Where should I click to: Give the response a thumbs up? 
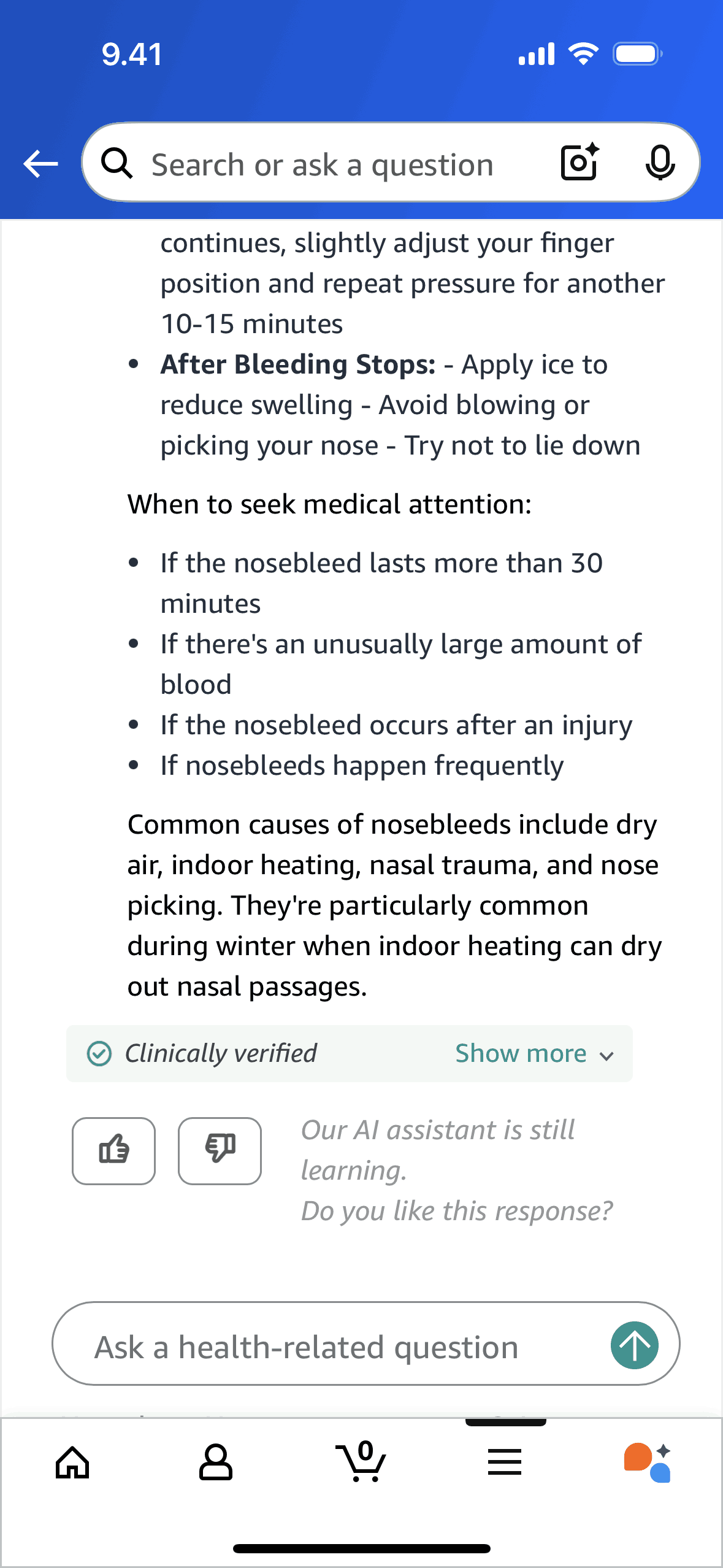[114, 1150]
